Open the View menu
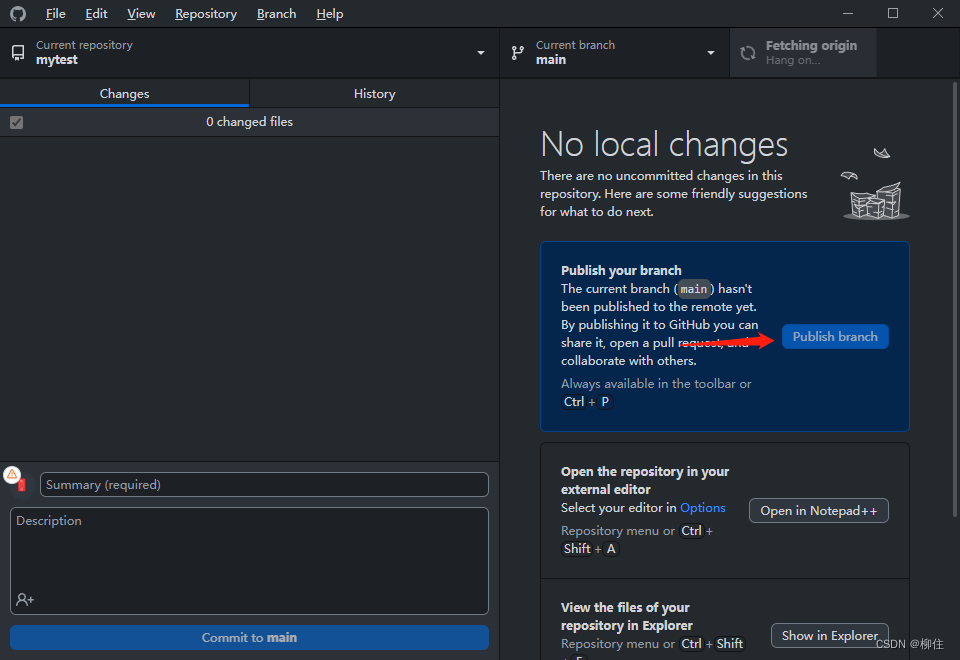The image size is (960, 660). (x=141, y=13)
